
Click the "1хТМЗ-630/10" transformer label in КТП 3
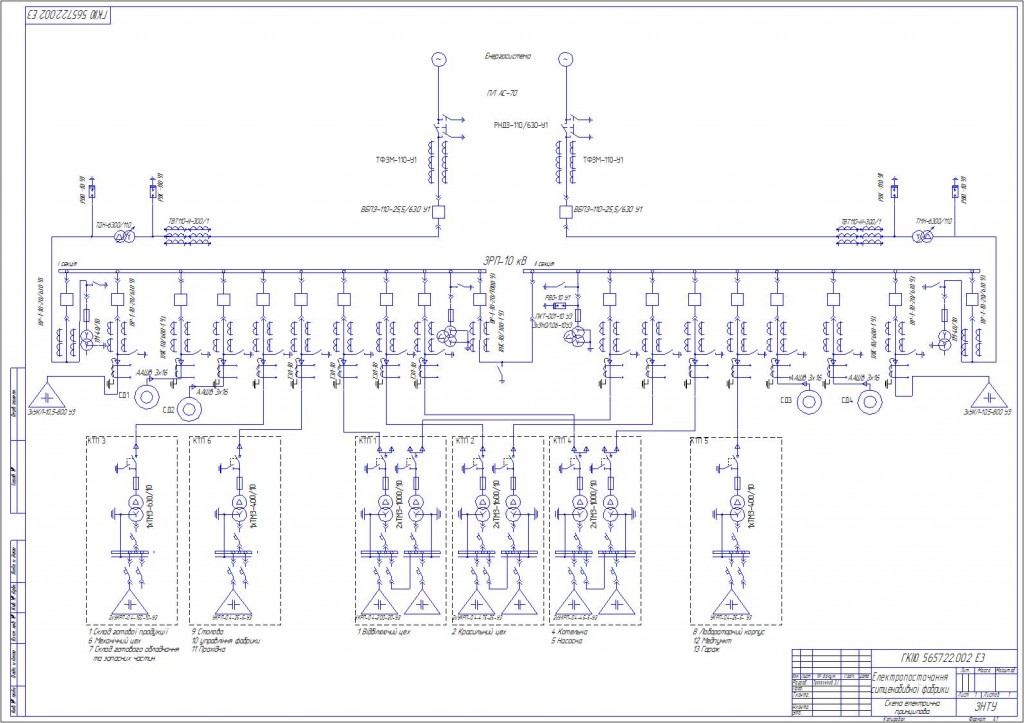pos(150,505)
